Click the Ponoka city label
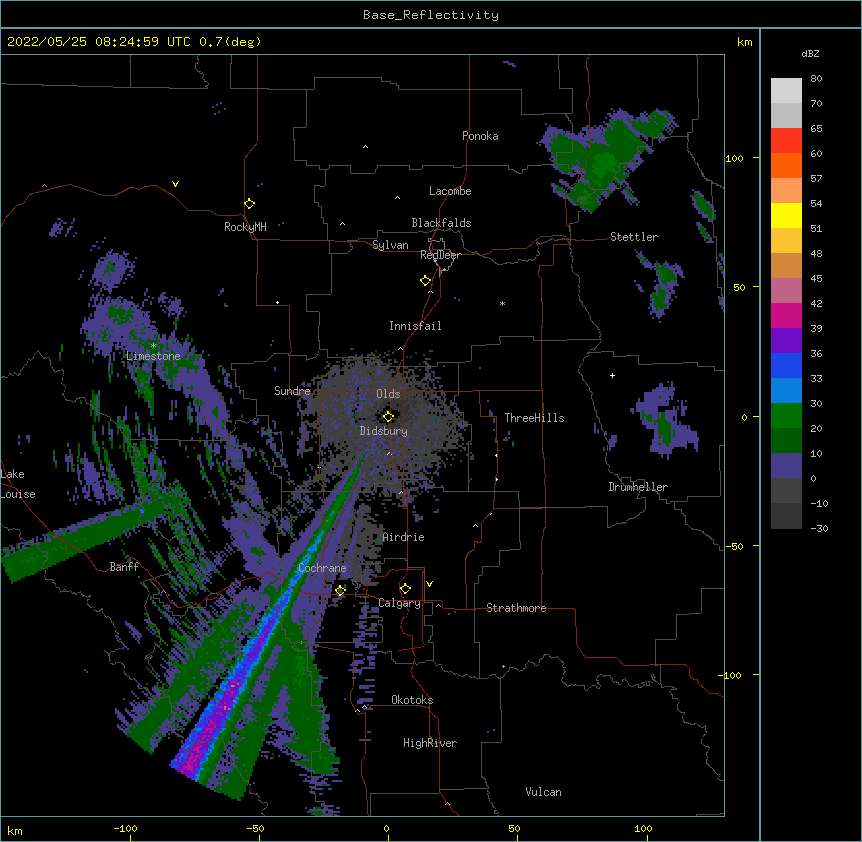This screenshot has width=862, height=842. click(480, 136)
